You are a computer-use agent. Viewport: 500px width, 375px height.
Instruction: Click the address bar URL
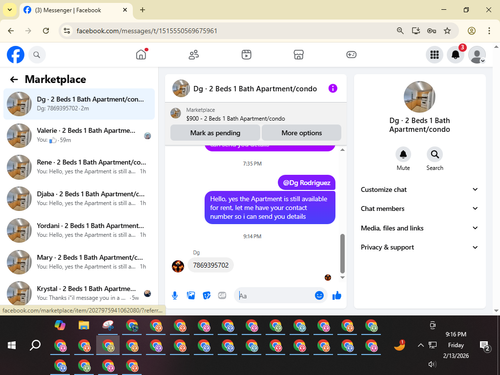(x=147, y=31)
